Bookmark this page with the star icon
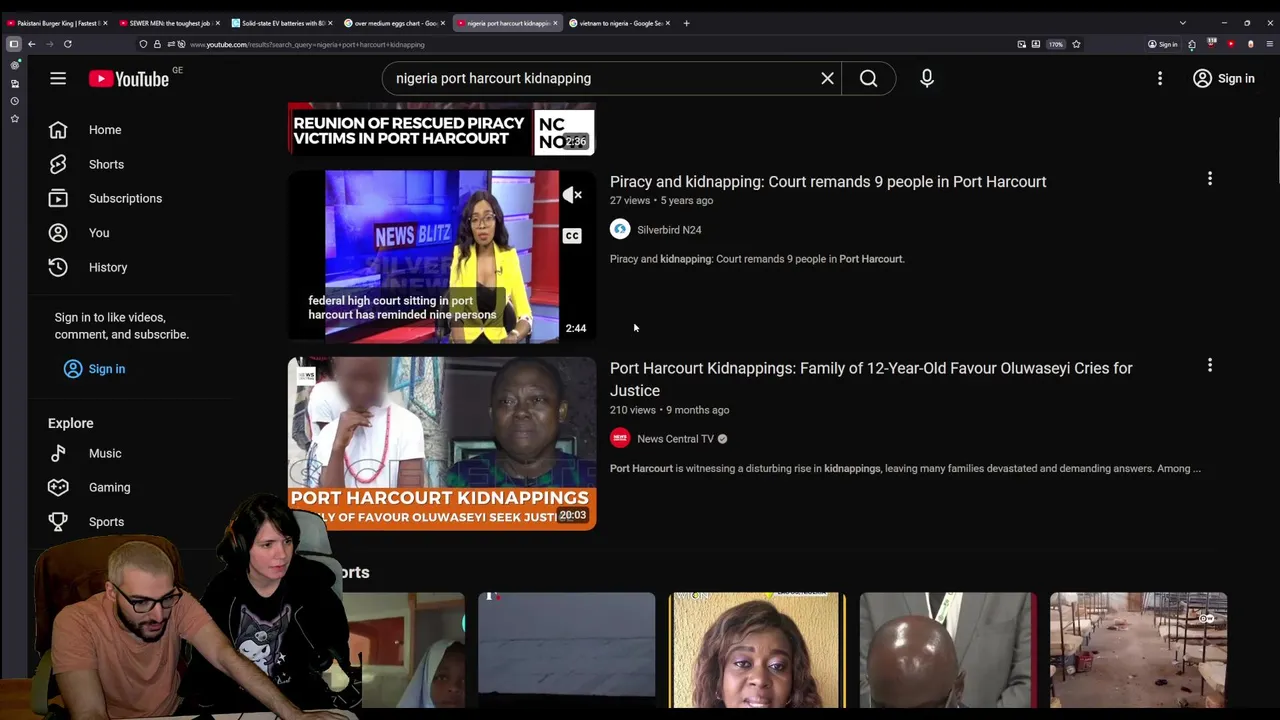The image size is (1280, 720). pyautogui.click(x=1076, y=44)
